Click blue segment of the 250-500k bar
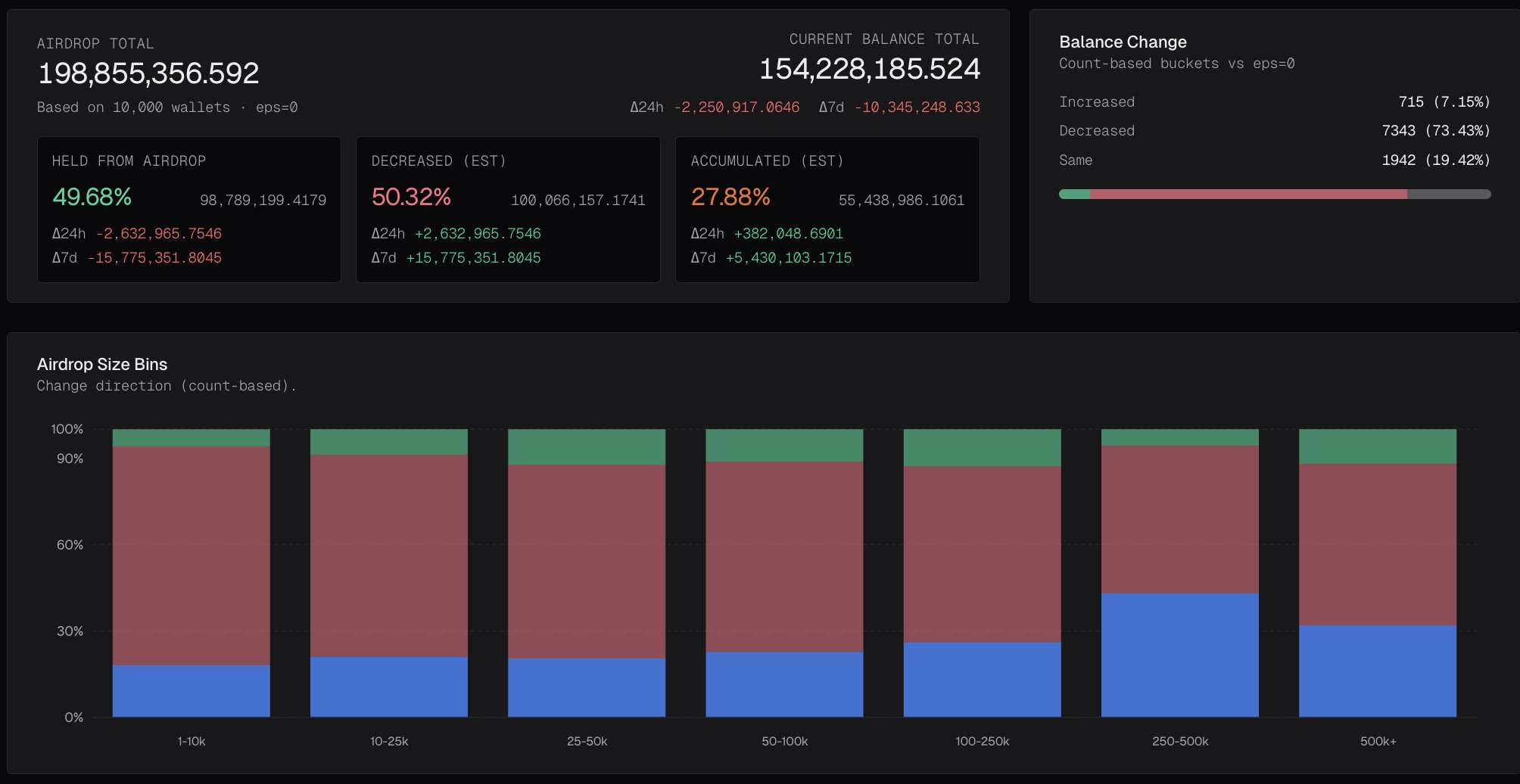The width and height of the screenshot is (1520, 784). (1179, 655)
